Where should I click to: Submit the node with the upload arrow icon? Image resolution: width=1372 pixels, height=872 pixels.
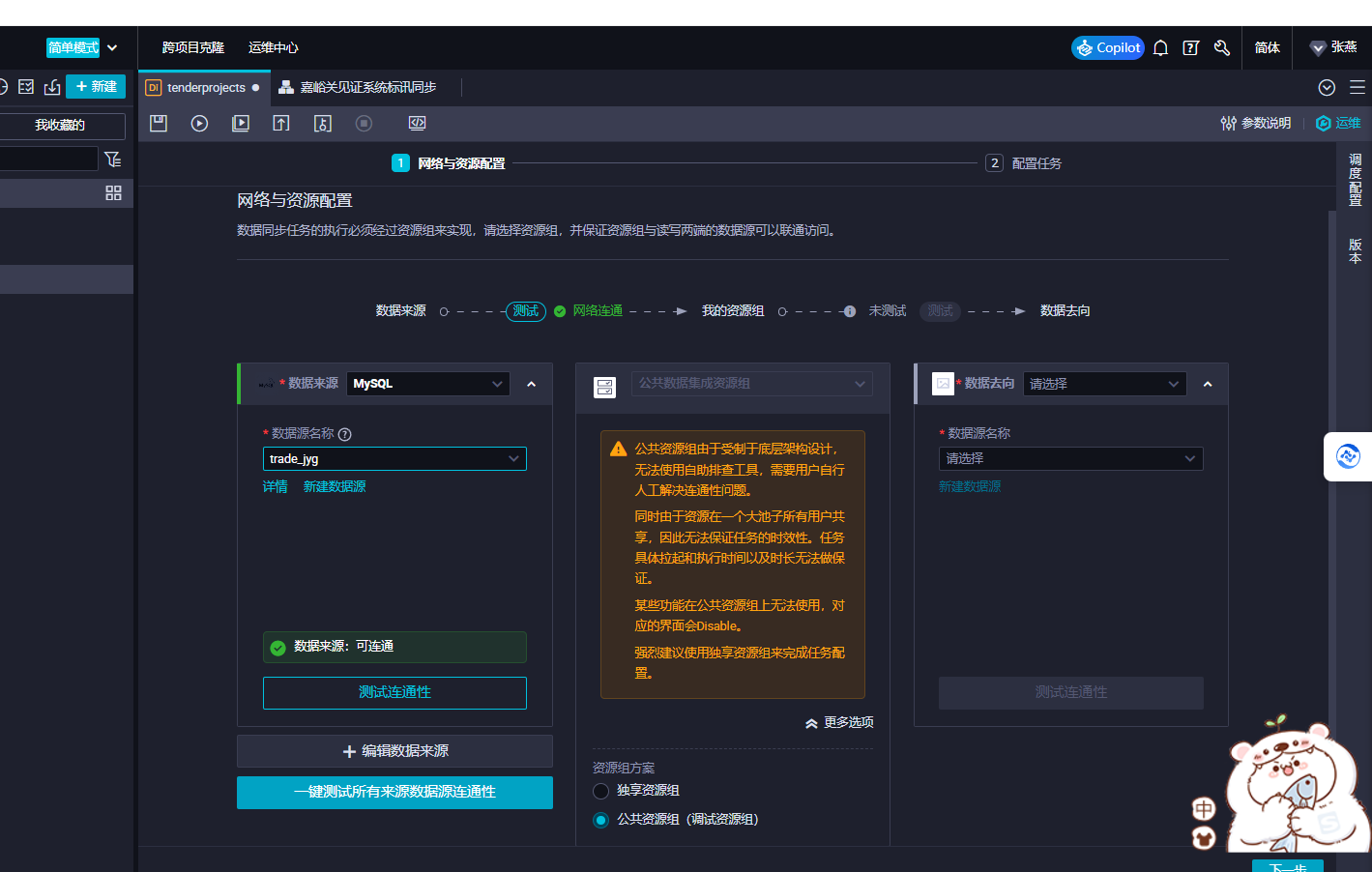pyautogui.click(x=281, y=123)
